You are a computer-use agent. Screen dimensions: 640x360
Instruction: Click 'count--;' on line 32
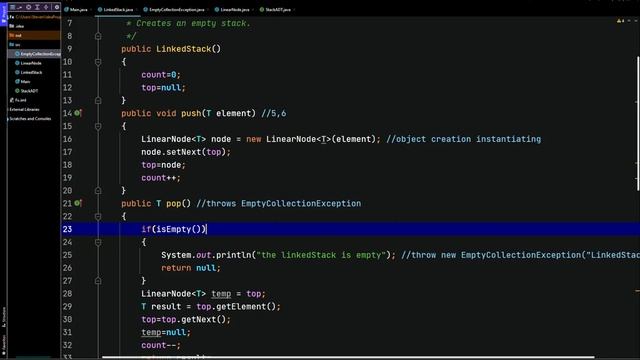click(161, 345)
